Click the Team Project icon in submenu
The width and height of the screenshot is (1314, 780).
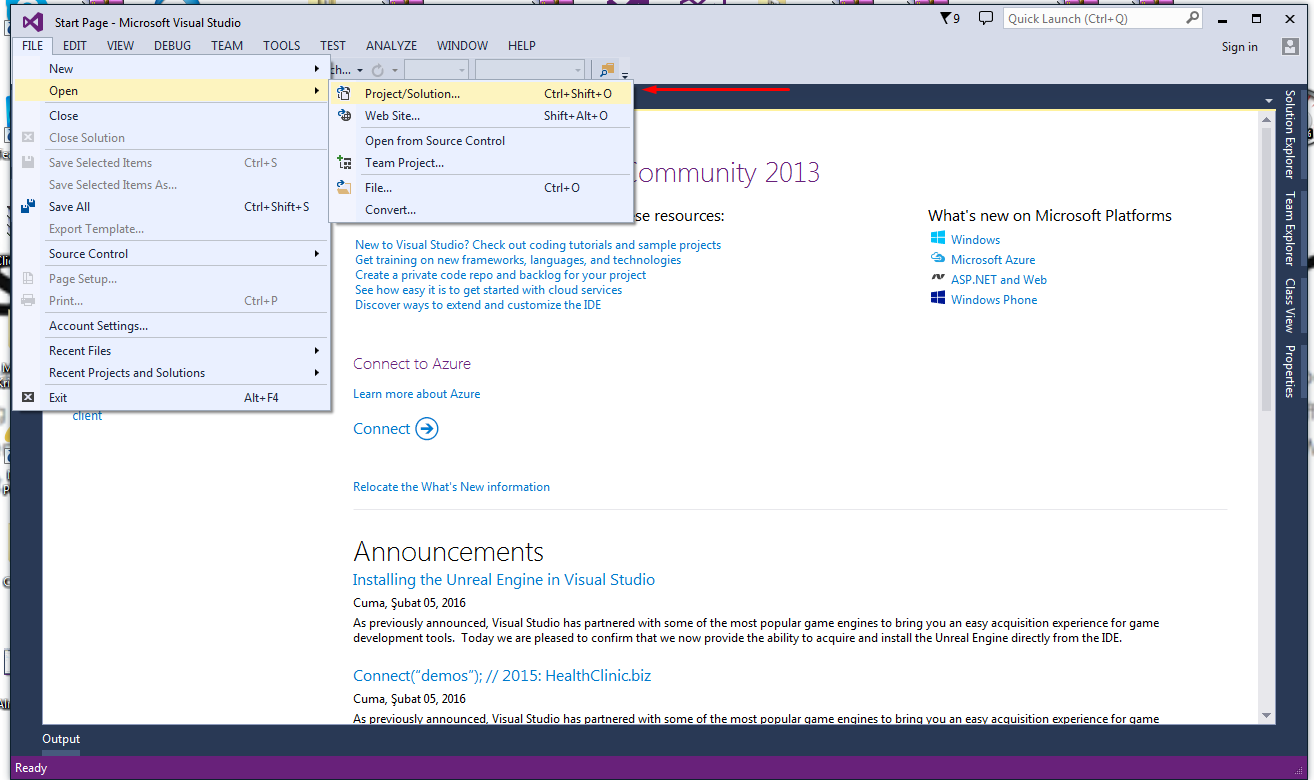coord(344,163)
